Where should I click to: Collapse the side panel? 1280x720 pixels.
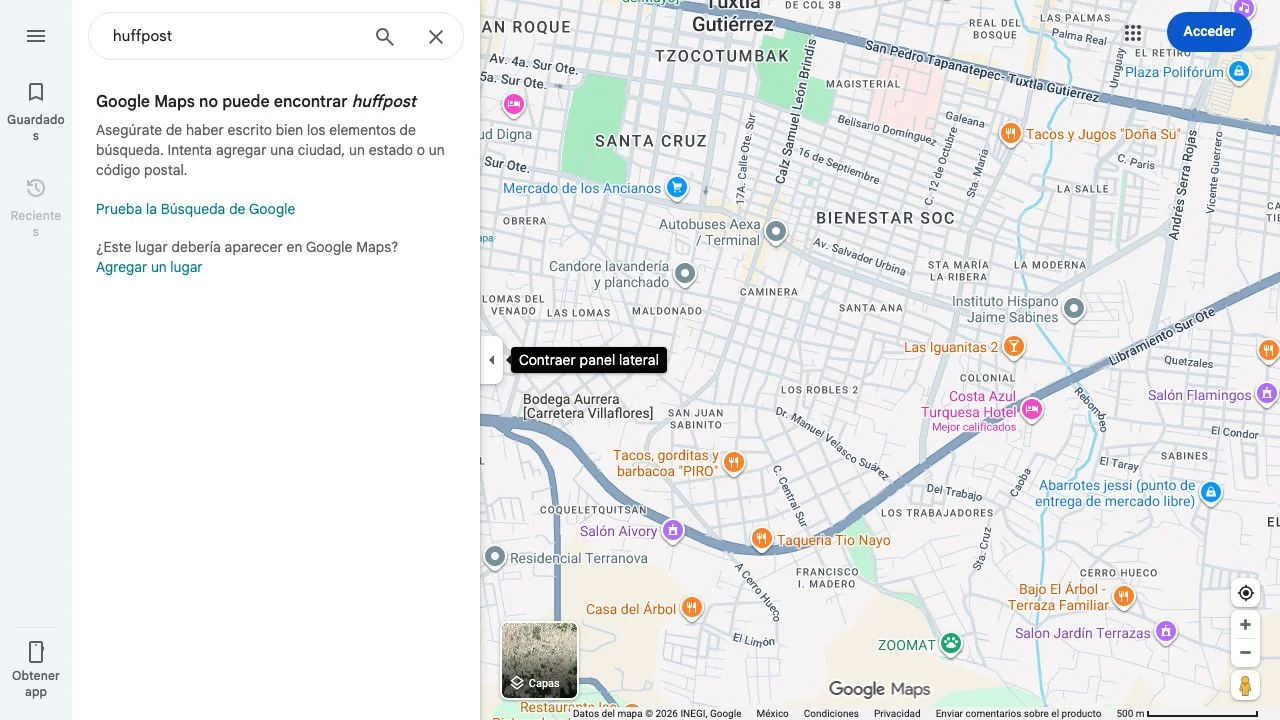pos(492,360)
